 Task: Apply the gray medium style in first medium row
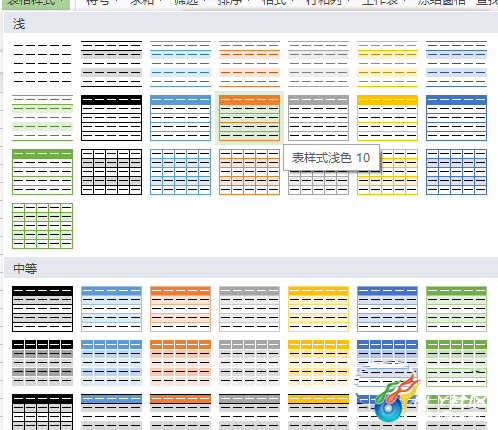(x=249, y=309)
